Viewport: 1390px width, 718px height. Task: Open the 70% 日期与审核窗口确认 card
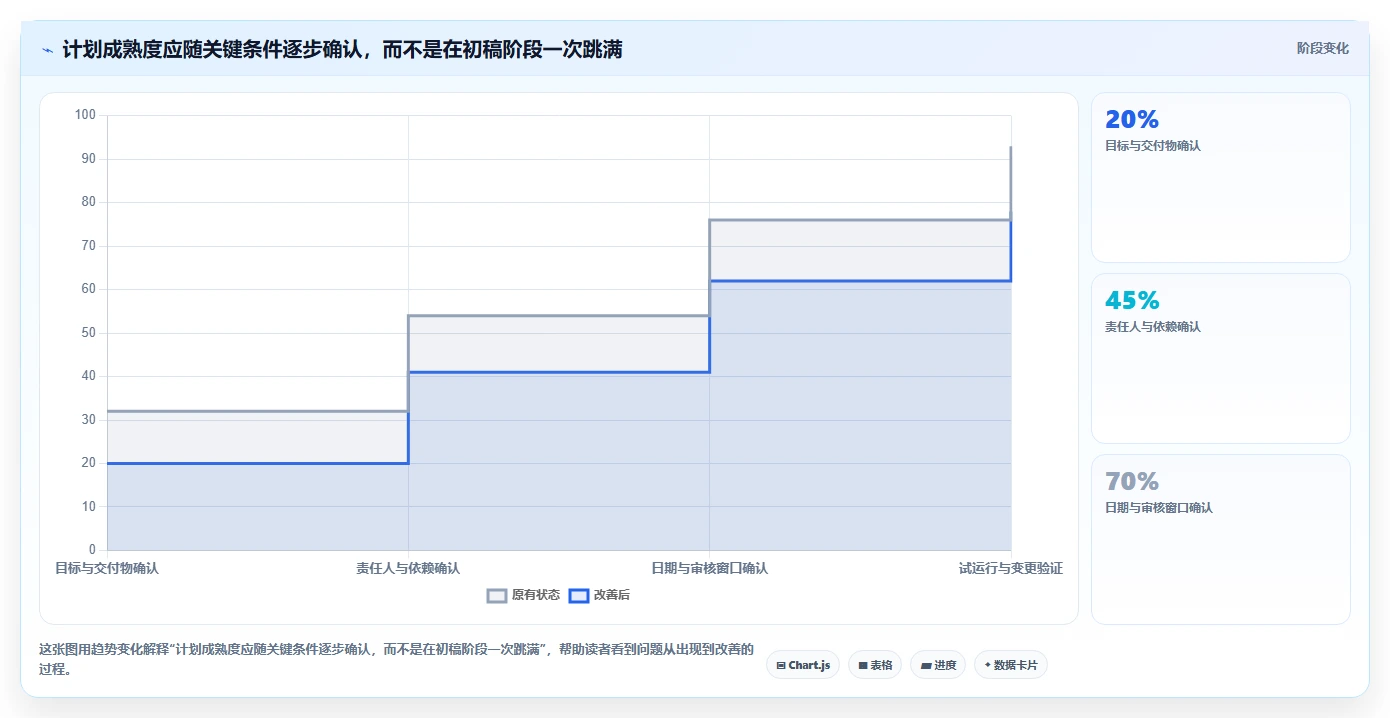[x=1221, y=539]
